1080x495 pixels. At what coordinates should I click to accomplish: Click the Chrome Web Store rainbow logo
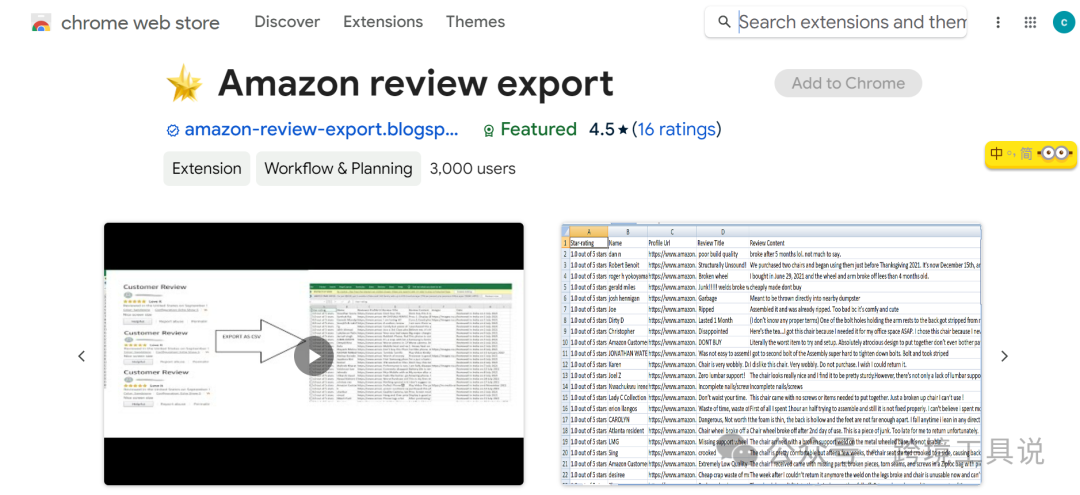pyautogui.click(x=41, y=23)
